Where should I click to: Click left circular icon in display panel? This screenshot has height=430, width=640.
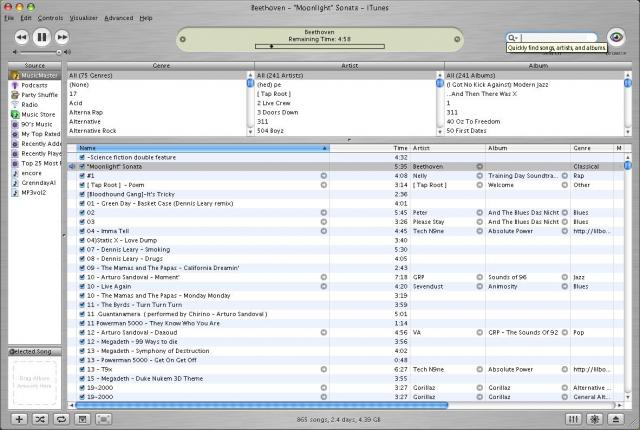click(x=183, y=39)
